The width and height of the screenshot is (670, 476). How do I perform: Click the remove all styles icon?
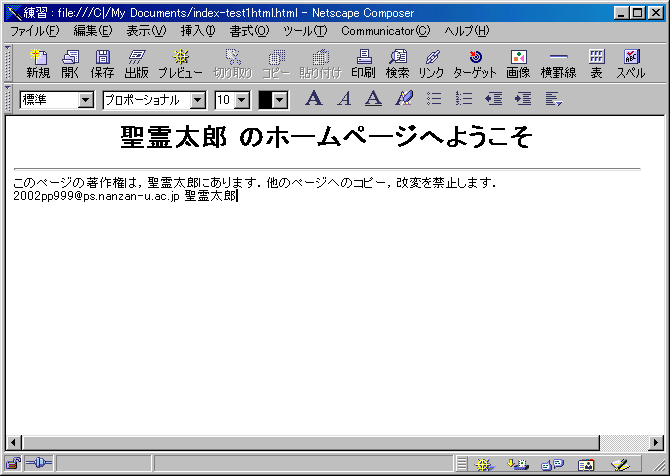coord(404,99)
